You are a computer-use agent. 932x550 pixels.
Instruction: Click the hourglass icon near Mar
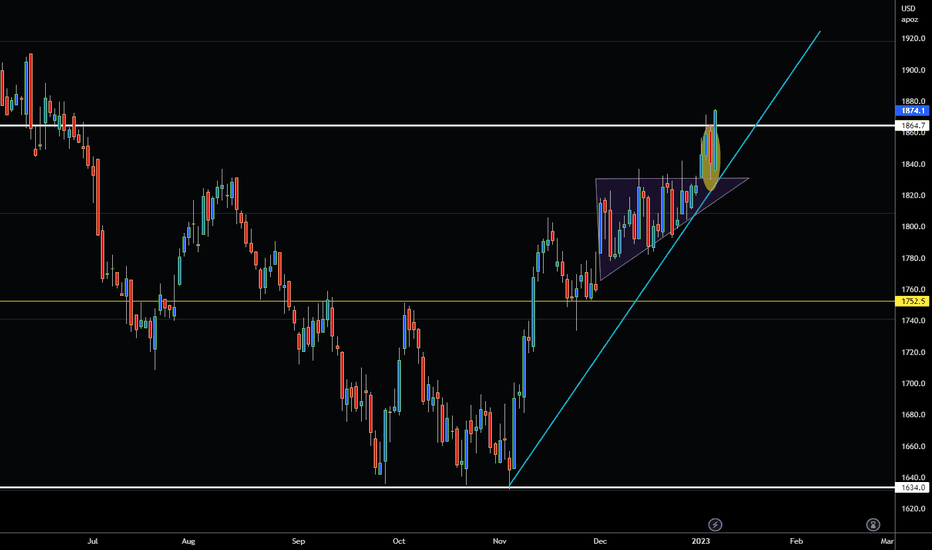click(873, 524)
